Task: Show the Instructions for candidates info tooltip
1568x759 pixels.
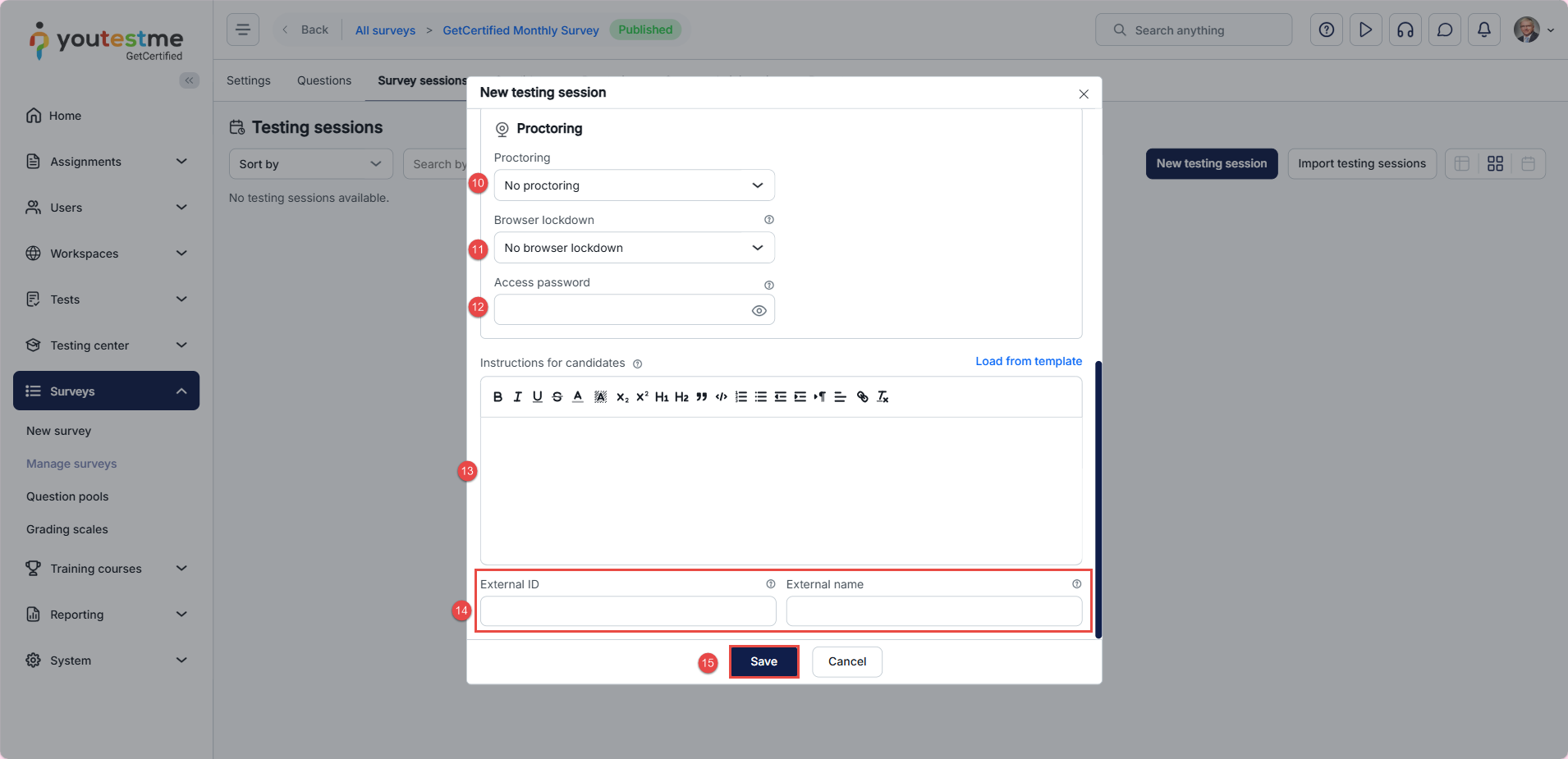Action: (638, 363)
